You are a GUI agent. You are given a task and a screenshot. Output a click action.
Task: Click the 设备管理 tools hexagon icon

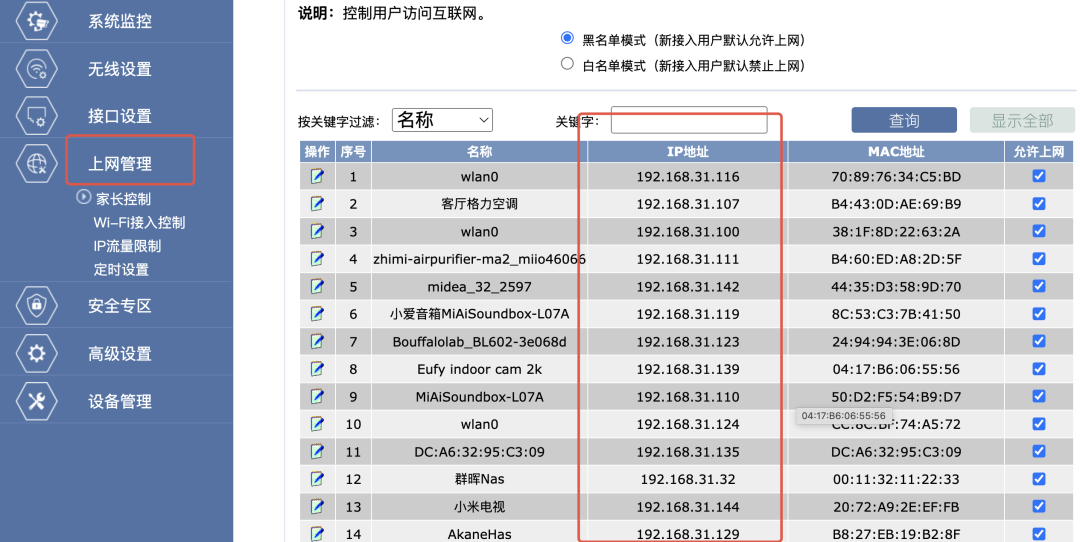[38, 401]
